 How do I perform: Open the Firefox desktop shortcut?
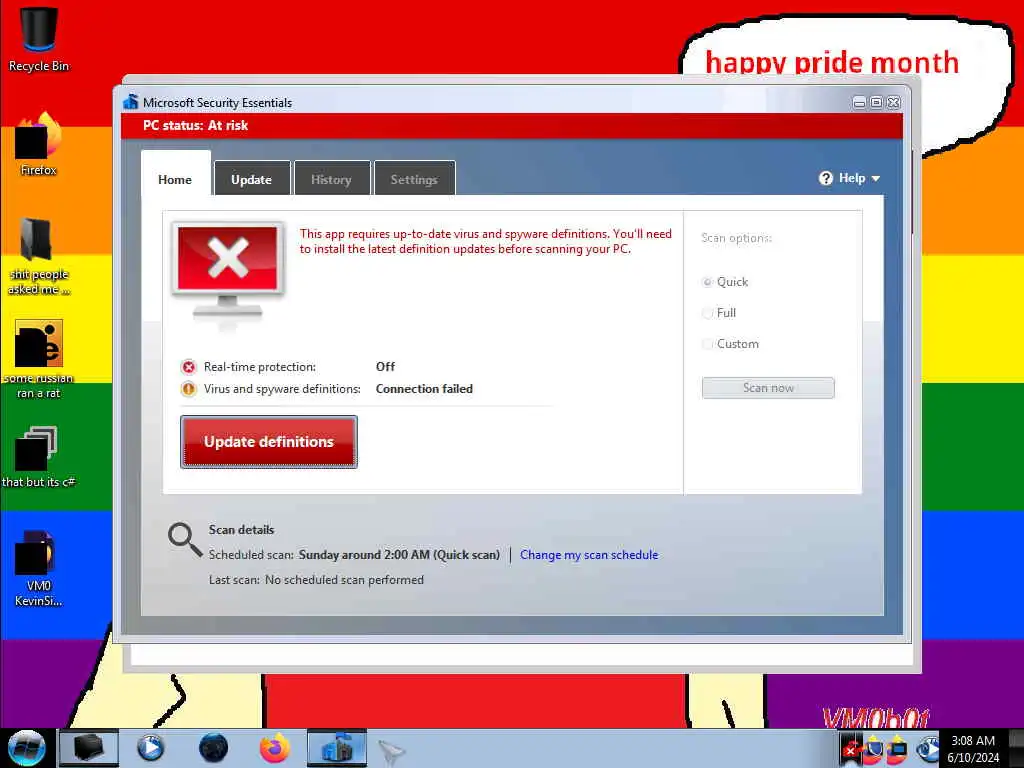(x=39, y=144)
